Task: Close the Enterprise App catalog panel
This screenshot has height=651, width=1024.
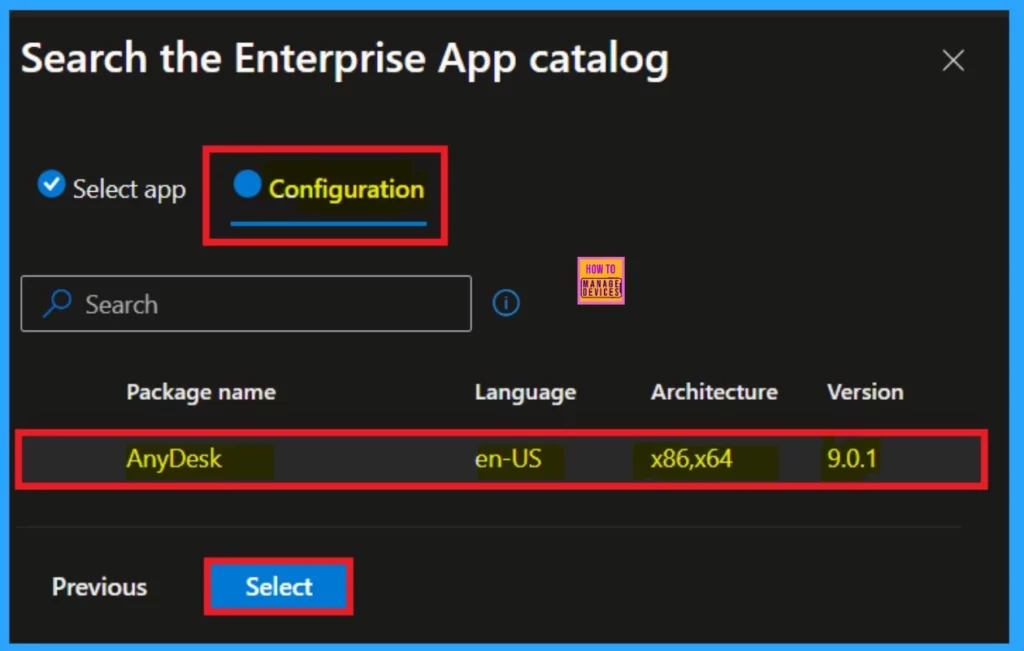Action: (953, 60)
